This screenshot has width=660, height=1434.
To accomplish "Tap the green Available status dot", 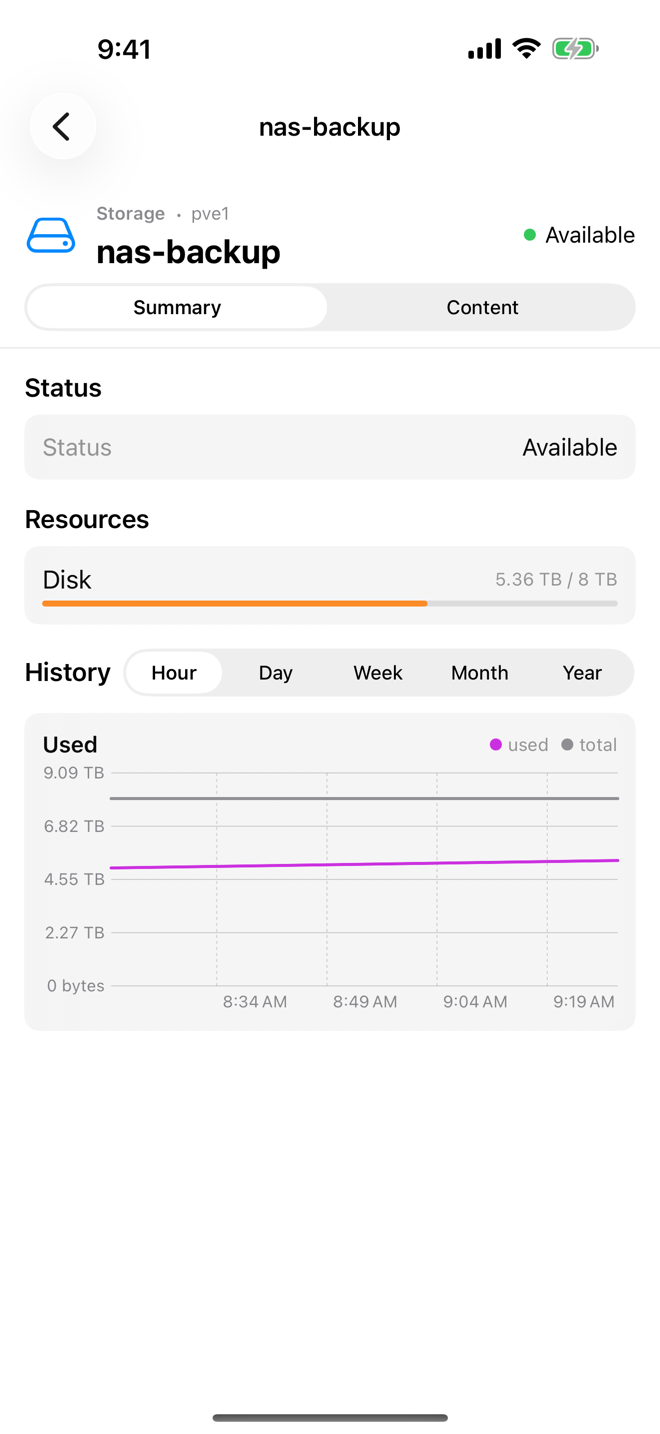I will point(530,235).
